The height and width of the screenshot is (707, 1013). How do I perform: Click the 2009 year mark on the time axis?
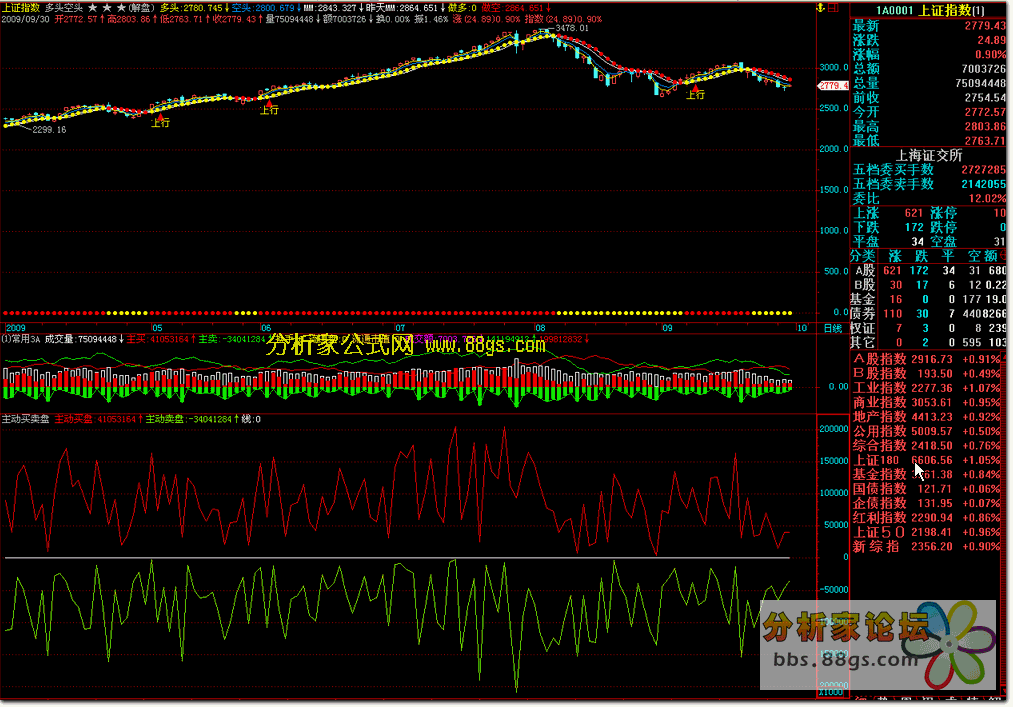(16, 328)
